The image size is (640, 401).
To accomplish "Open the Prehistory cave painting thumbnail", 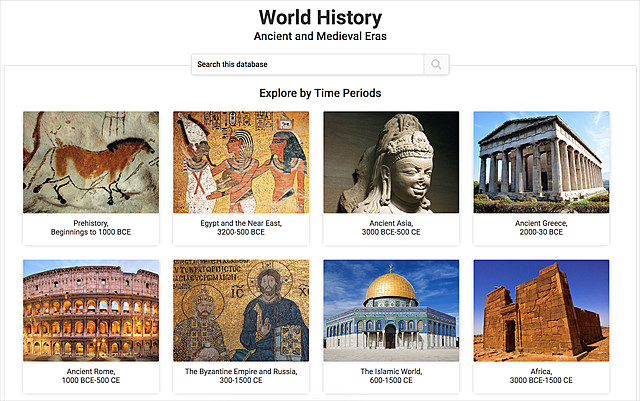I will coord(91,162).
